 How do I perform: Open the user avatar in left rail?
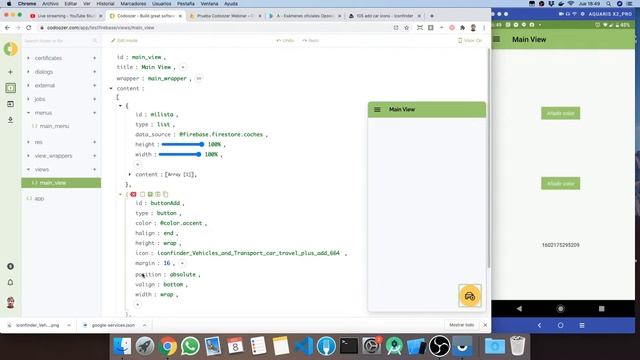click(x=11, y=302)
